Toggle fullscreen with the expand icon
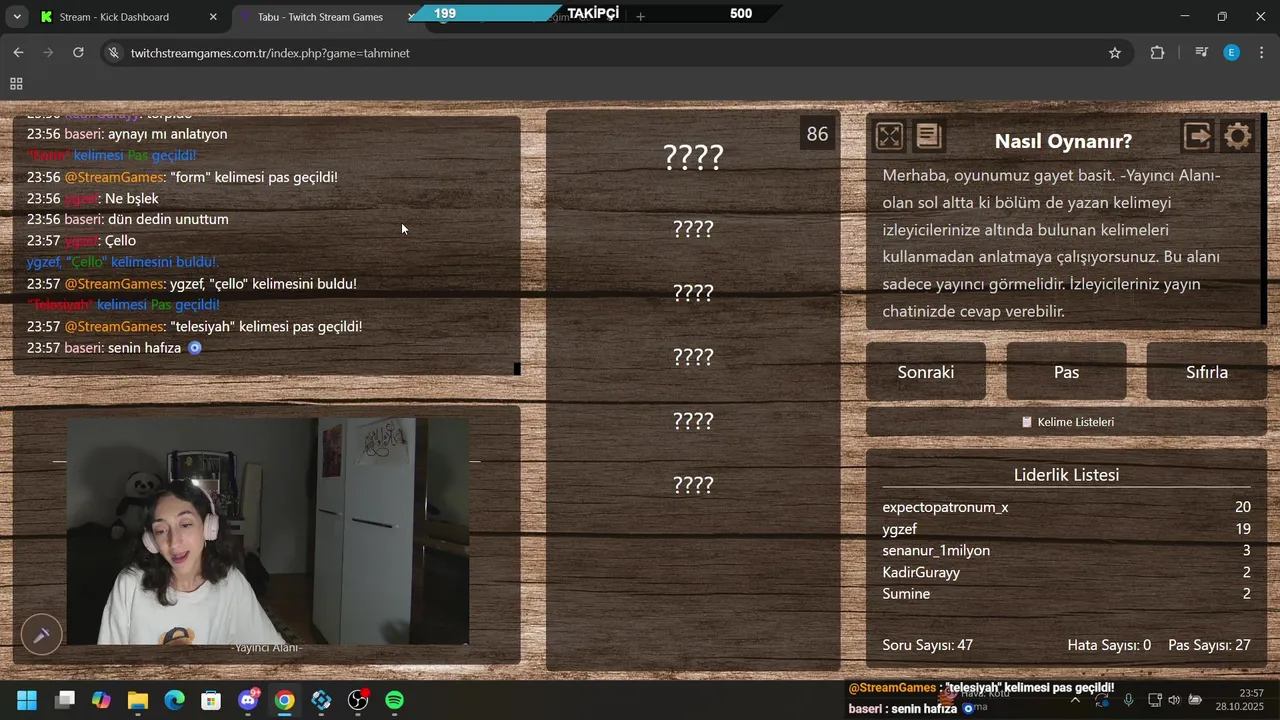 tap(889, 136)
